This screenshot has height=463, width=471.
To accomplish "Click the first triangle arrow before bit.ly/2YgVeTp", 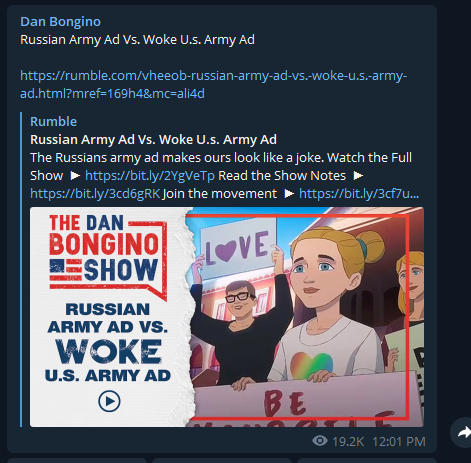I will click(x=75, y=176).
